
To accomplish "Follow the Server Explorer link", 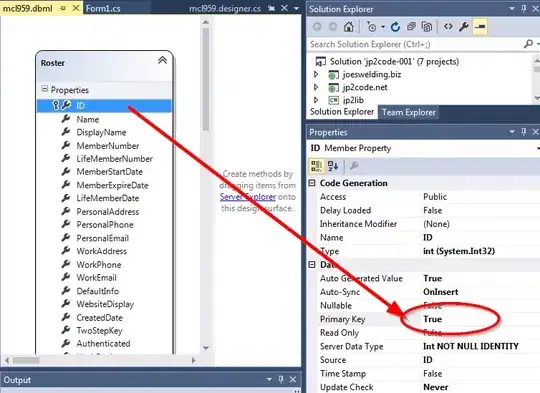I will [x=248, y=197].
